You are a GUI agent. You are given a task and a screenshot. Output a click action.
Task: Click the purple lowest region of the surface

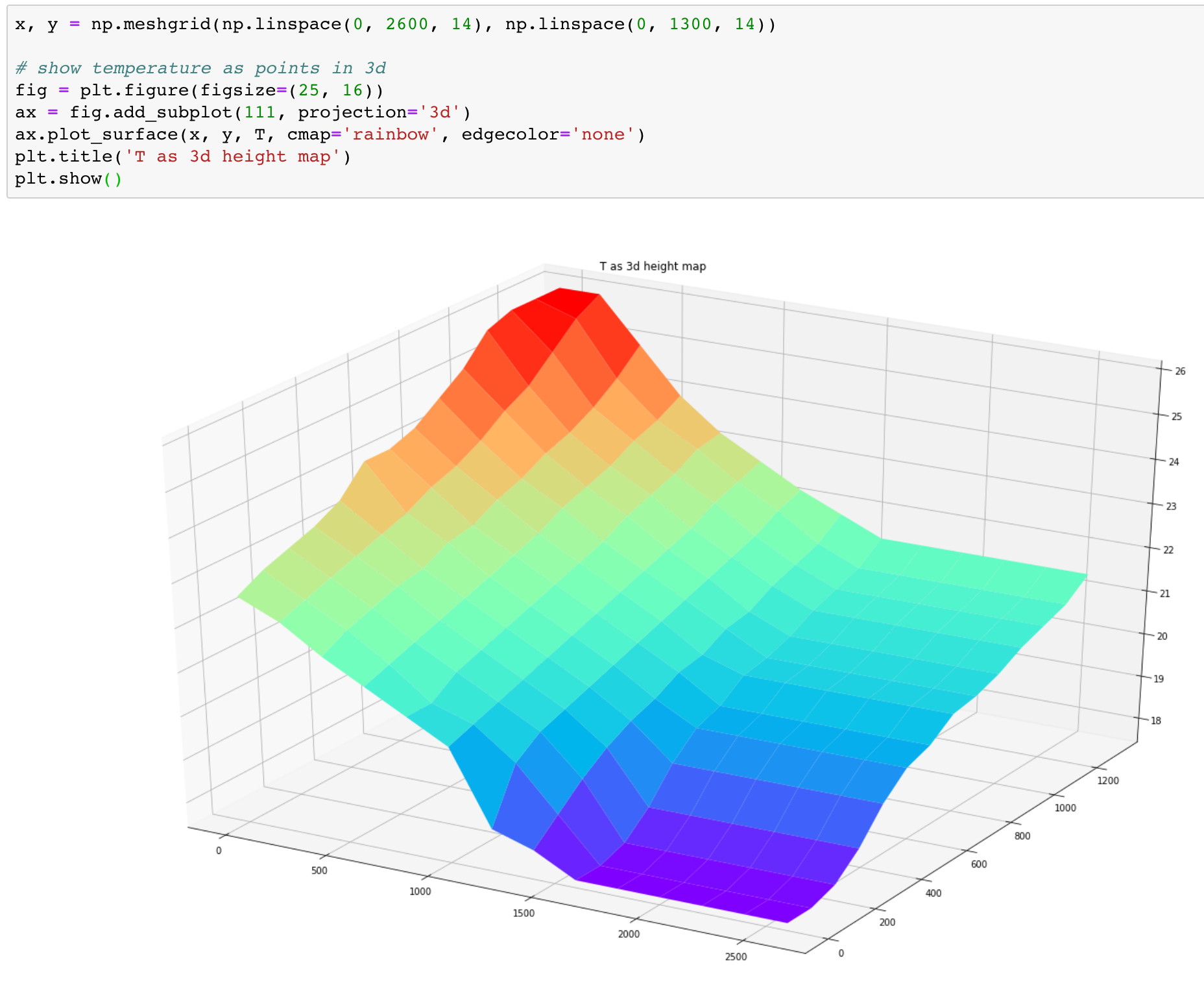701,892
